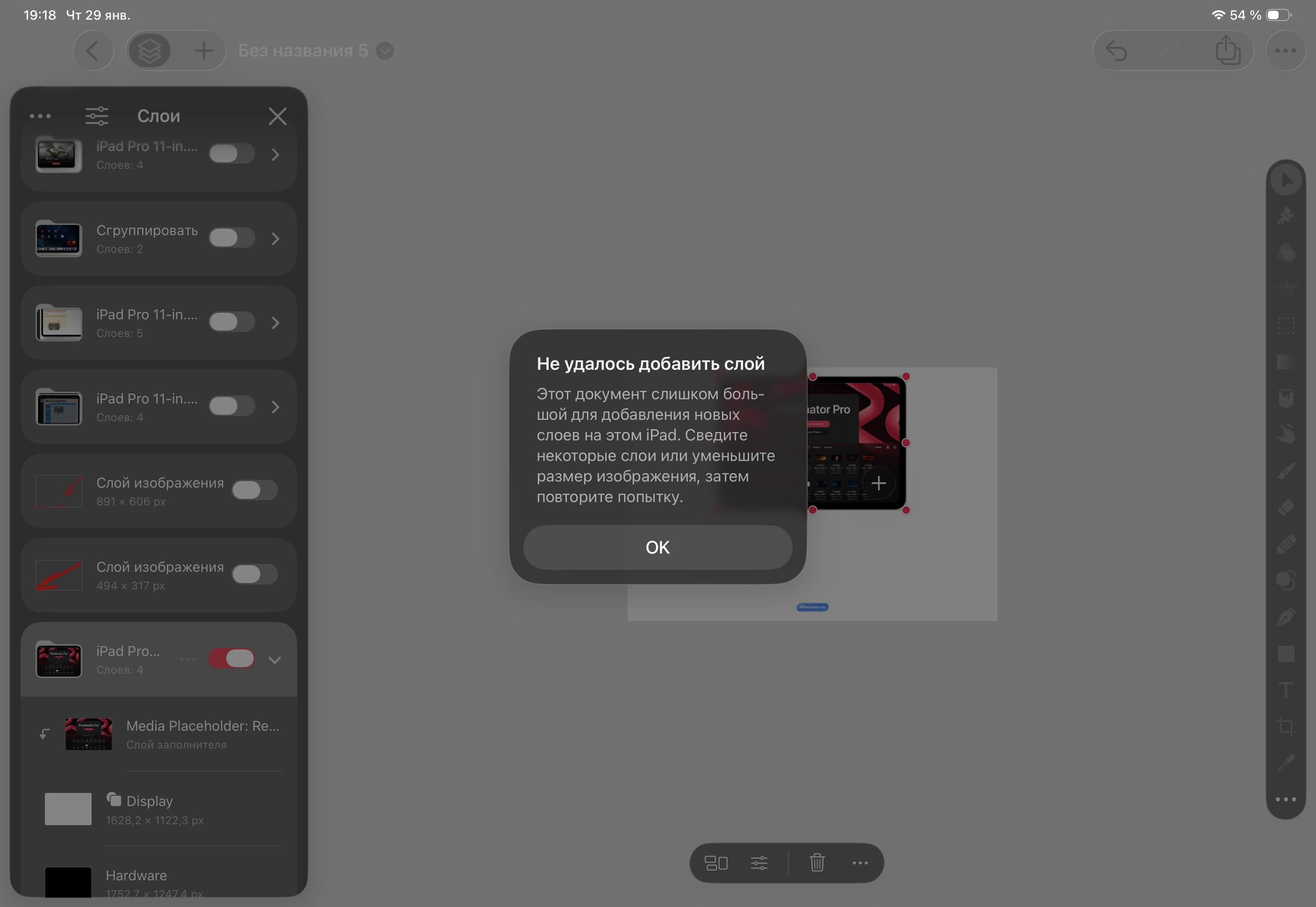Screen dimensions: 1316x907
Task: Open layers panel filter sliders icon
Action: 97,116
